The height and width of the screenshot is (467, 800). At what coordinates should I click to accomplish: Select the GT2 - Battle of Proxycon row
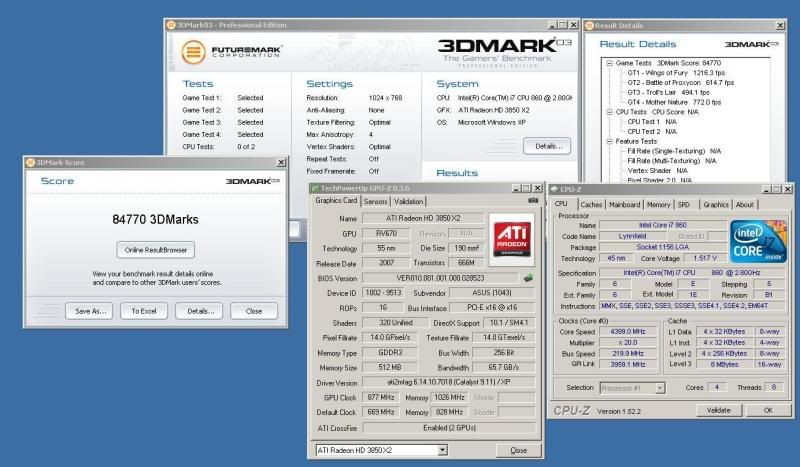point(681,83)
